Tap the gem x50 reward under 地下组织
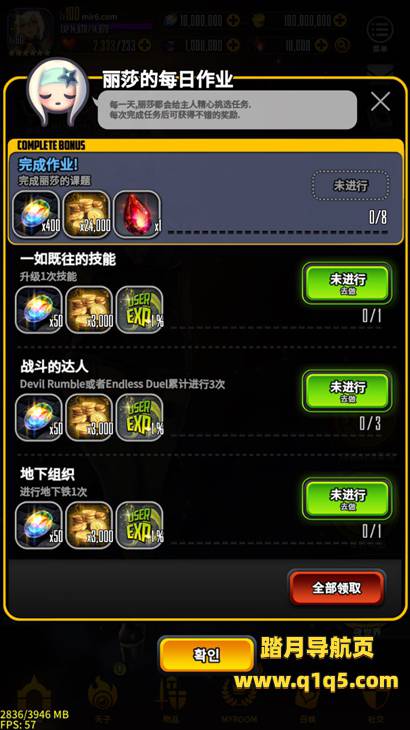The width and height of the screenshot is (410, 730). coord(39,525)
